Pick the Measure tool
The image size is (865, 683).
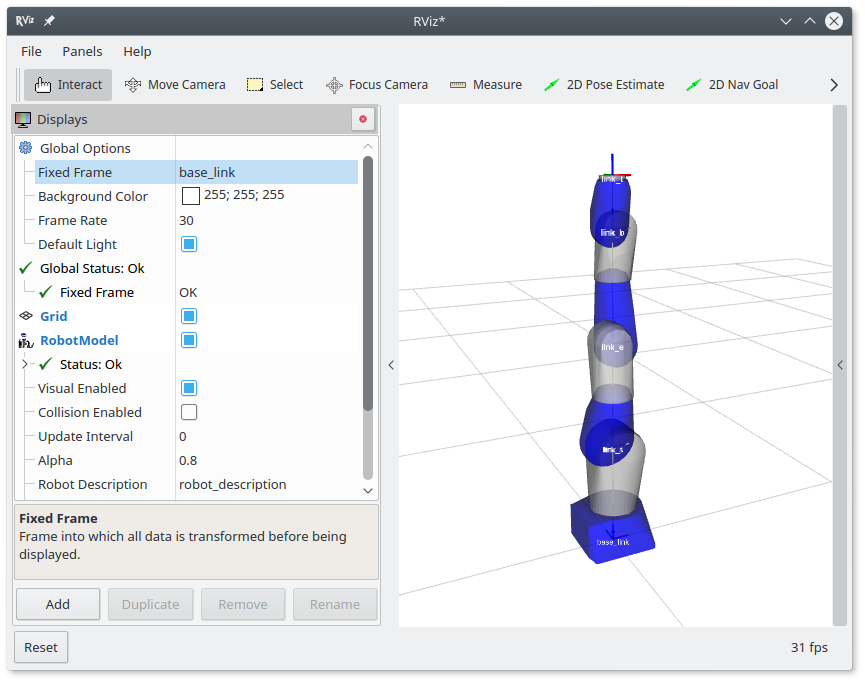coord(486,85)
